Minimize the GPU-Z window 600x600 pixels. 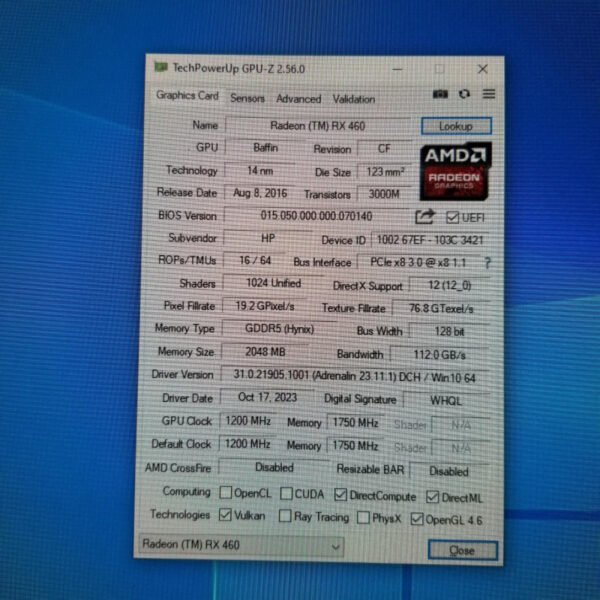pos(397,69)
